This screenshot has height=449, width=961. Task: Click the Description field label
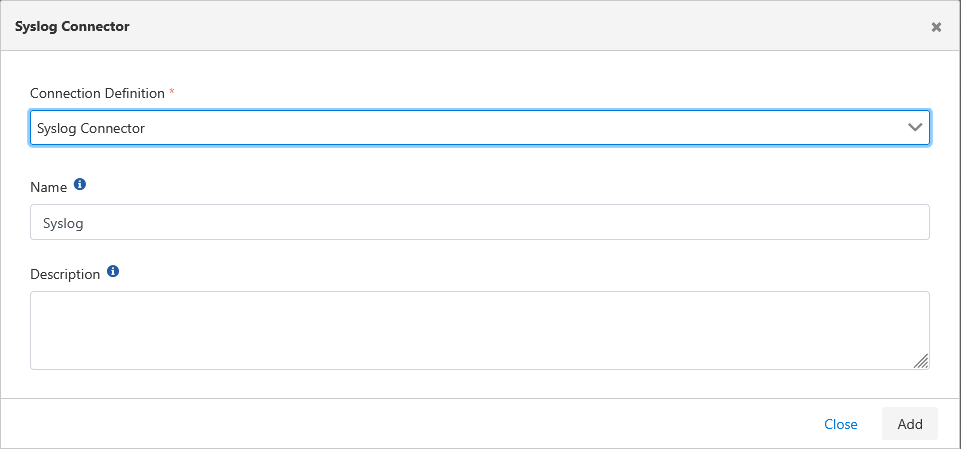coord(65,274)
